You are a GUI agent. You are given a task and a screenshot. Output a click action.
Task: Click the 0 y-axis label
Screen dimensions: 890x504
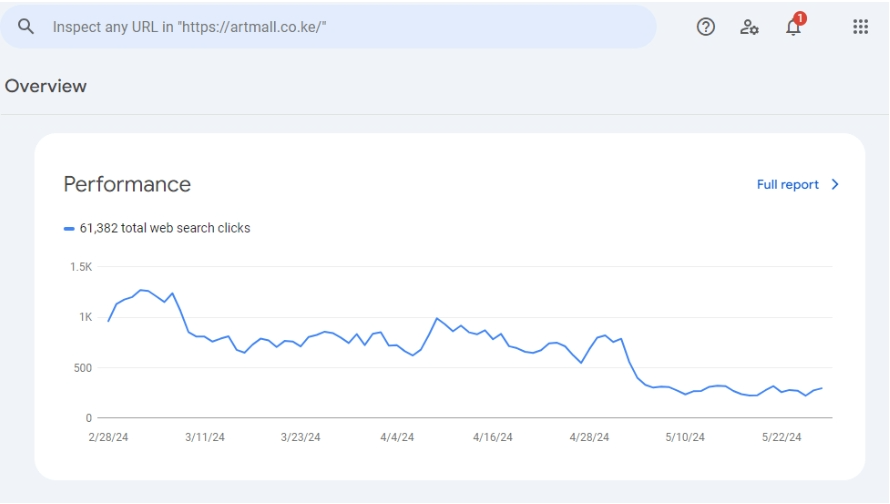point(89,418)
